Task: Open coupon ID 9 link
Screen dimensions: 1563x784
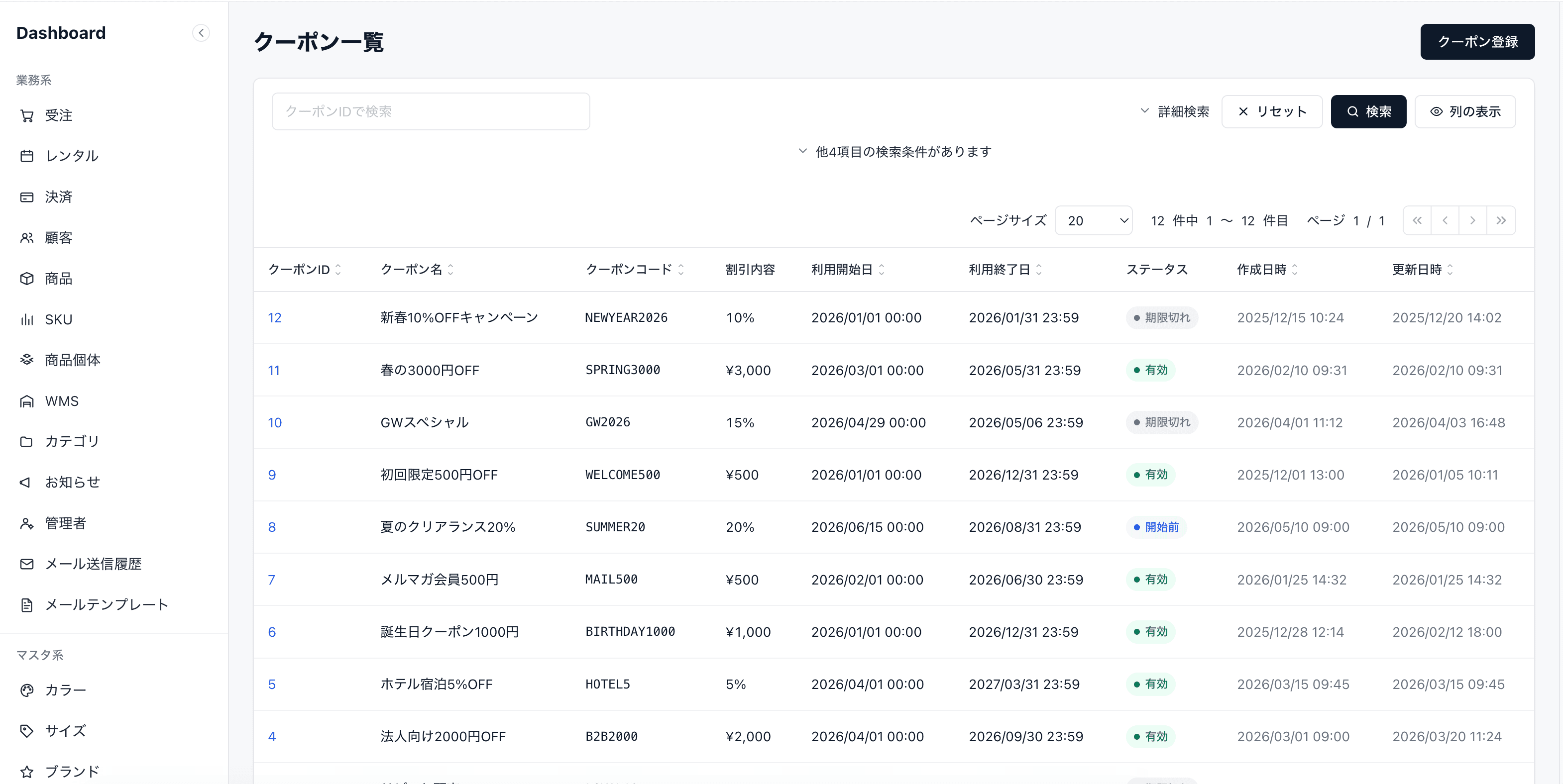Action: point(272,475)
